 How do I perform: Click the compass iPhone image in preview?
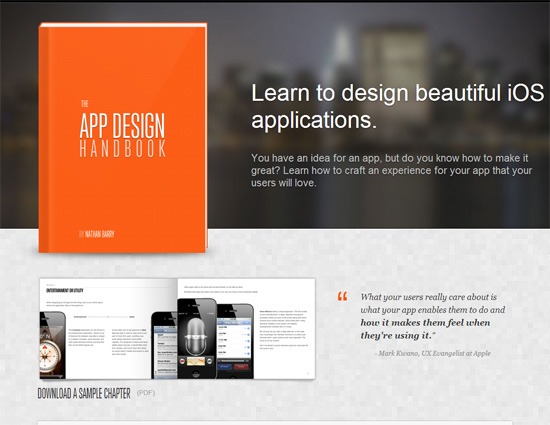53,345
